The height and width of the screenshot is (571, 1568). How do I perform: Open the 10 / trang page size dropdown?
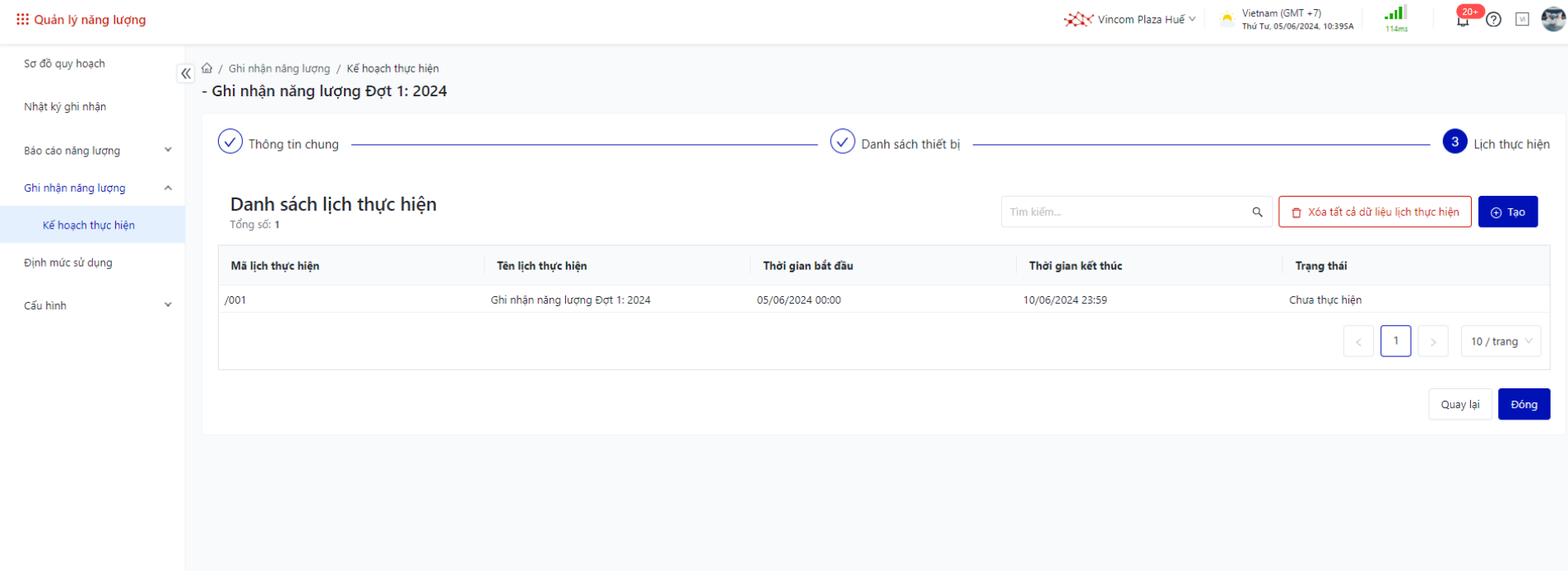(1501, 341)
